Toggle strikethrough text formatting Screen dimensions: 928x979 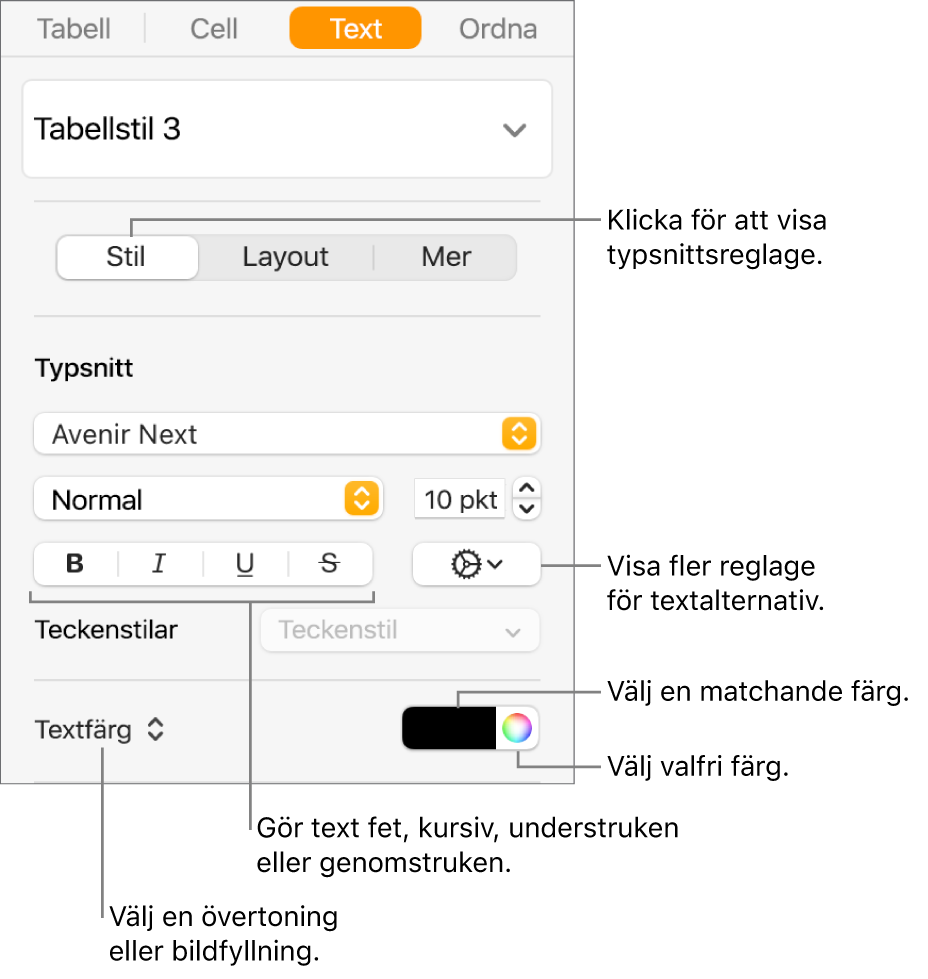pos(329,564)
